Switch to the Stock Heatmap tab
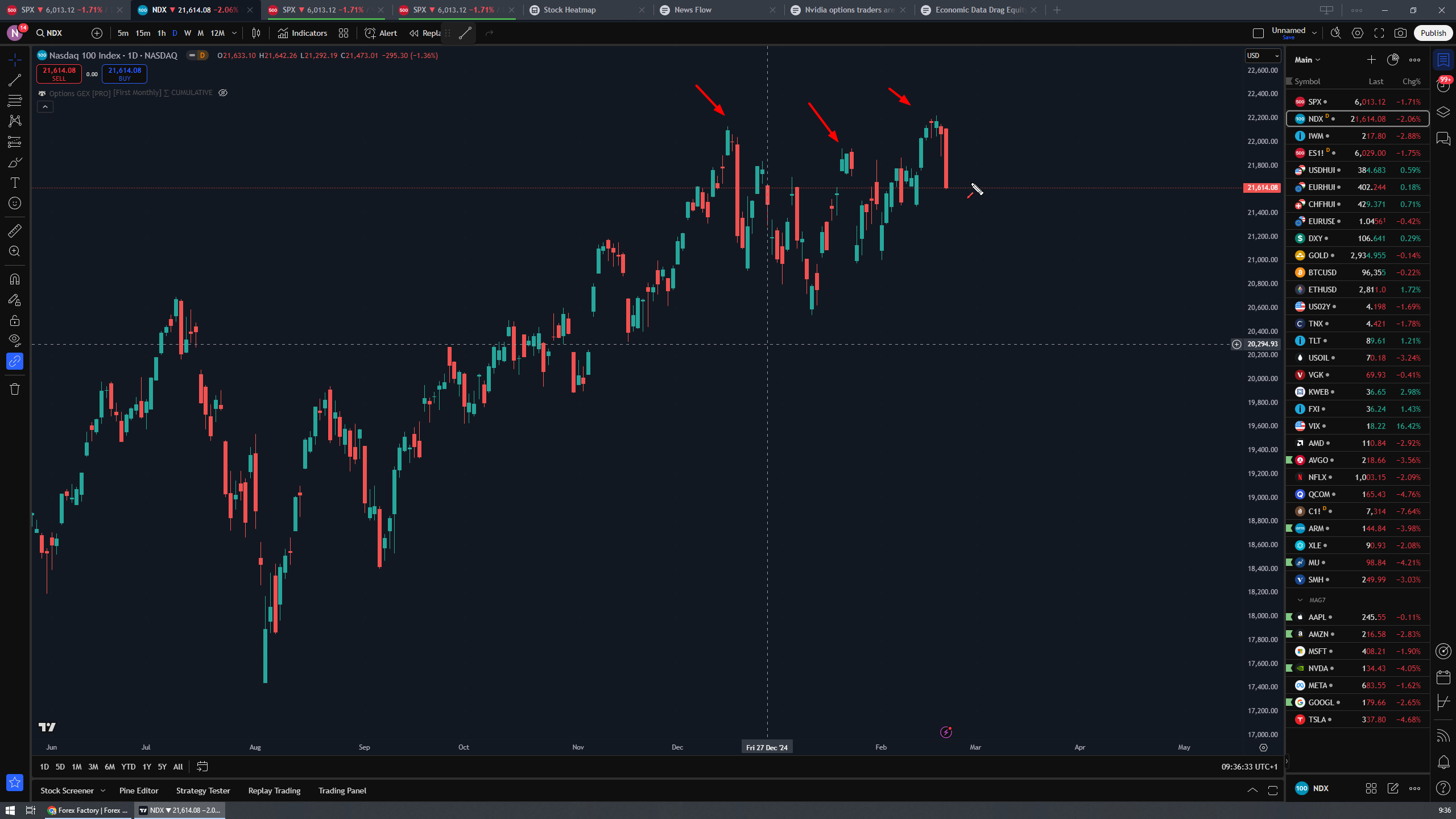This screenshot has width=1456, height=819. (x=569, y=10)
